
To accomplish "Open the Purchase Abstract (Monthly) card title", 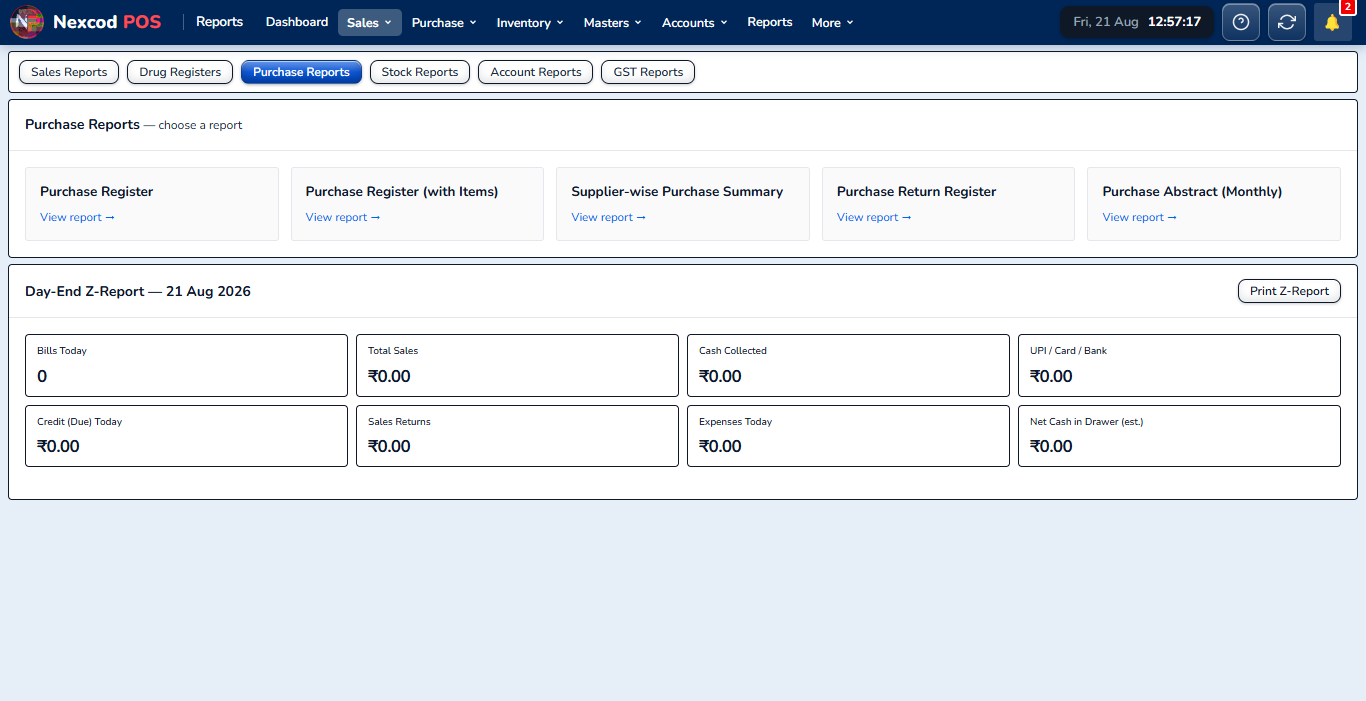I will click(x=1192, y=191).
